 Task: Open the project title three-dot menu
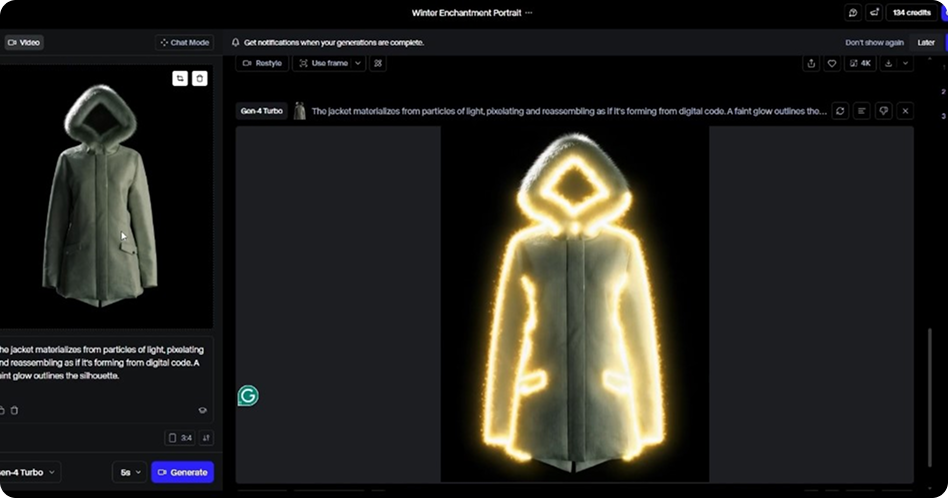click(529, 13)
